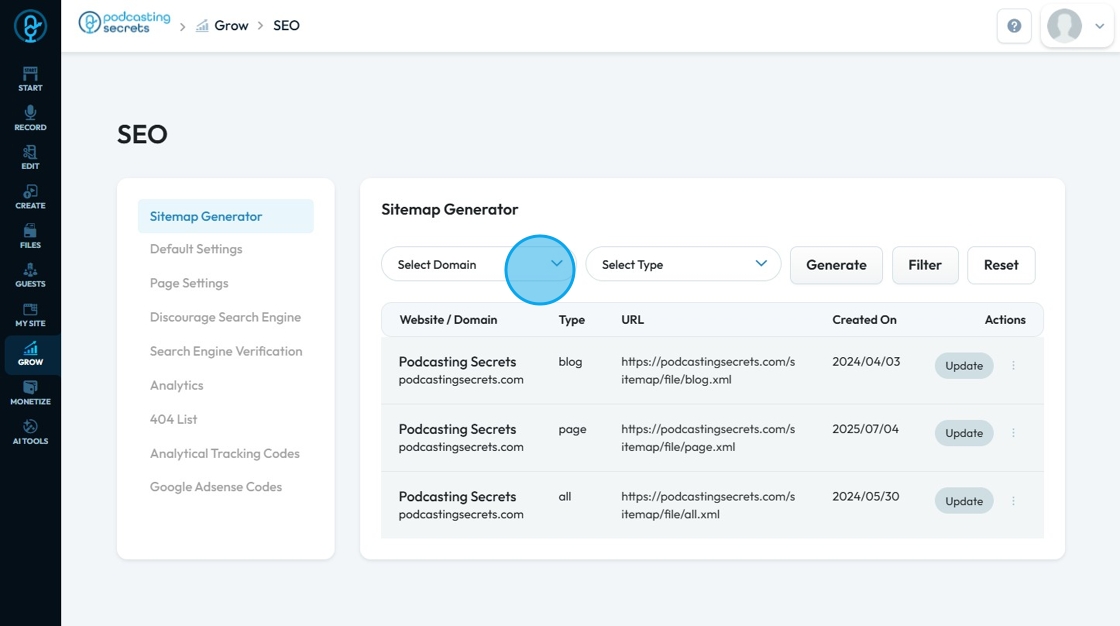The height and width of the screenshot is (626, 1120).
Task: Open the Files section
Action: click(30, 235)
